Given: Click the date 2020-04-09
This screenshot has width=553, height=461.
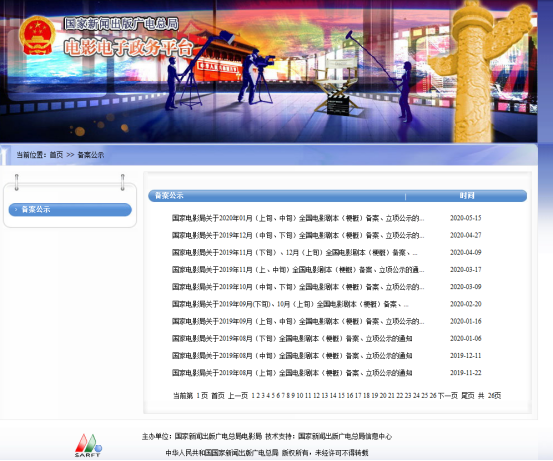Looking at the screenshot, I should click(x=466, y=253).
